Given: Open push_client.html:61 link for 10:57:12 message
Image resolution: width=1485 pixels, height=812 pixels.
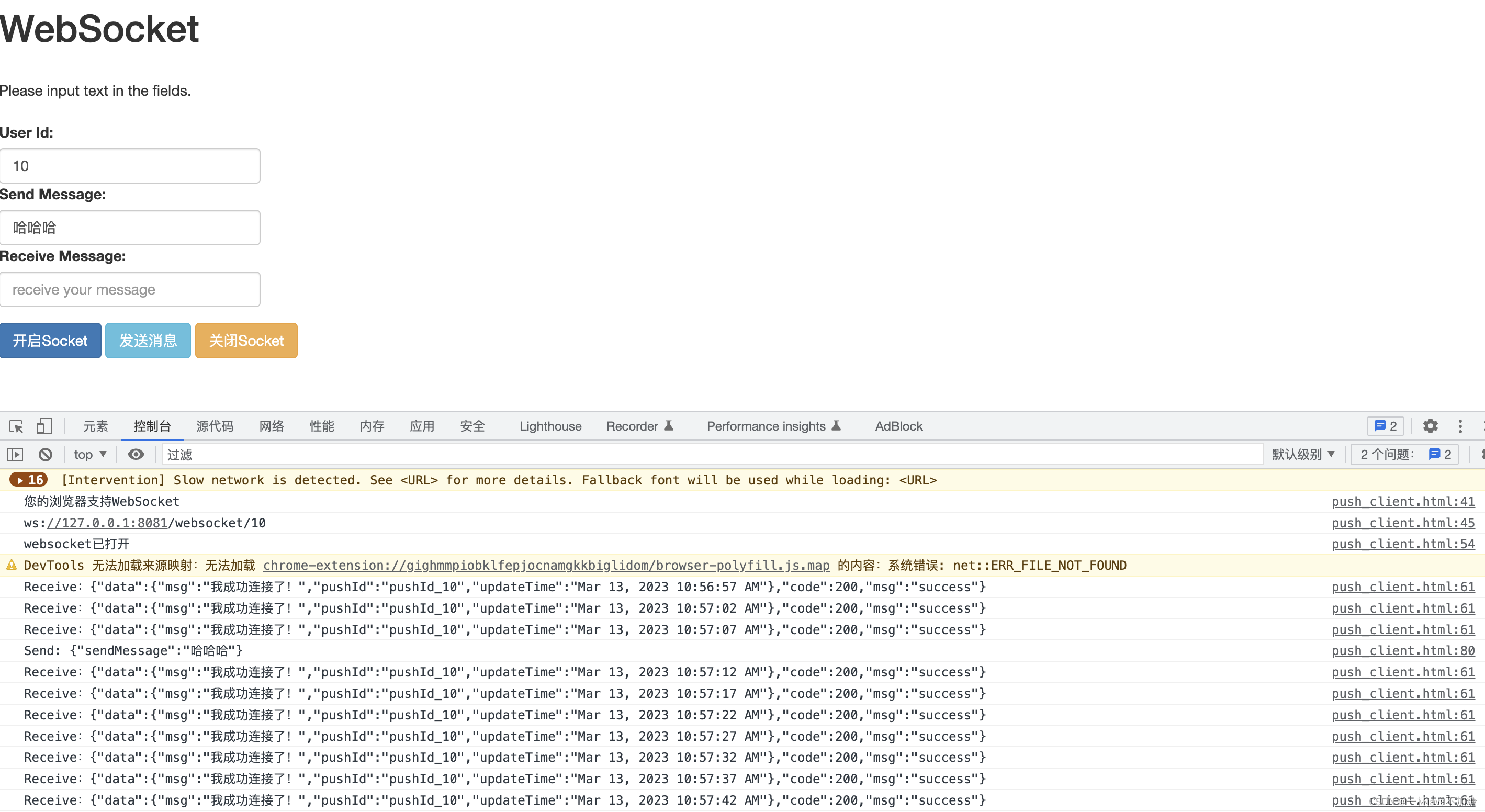Looking at the screenshot, I should pos(1403,672).
